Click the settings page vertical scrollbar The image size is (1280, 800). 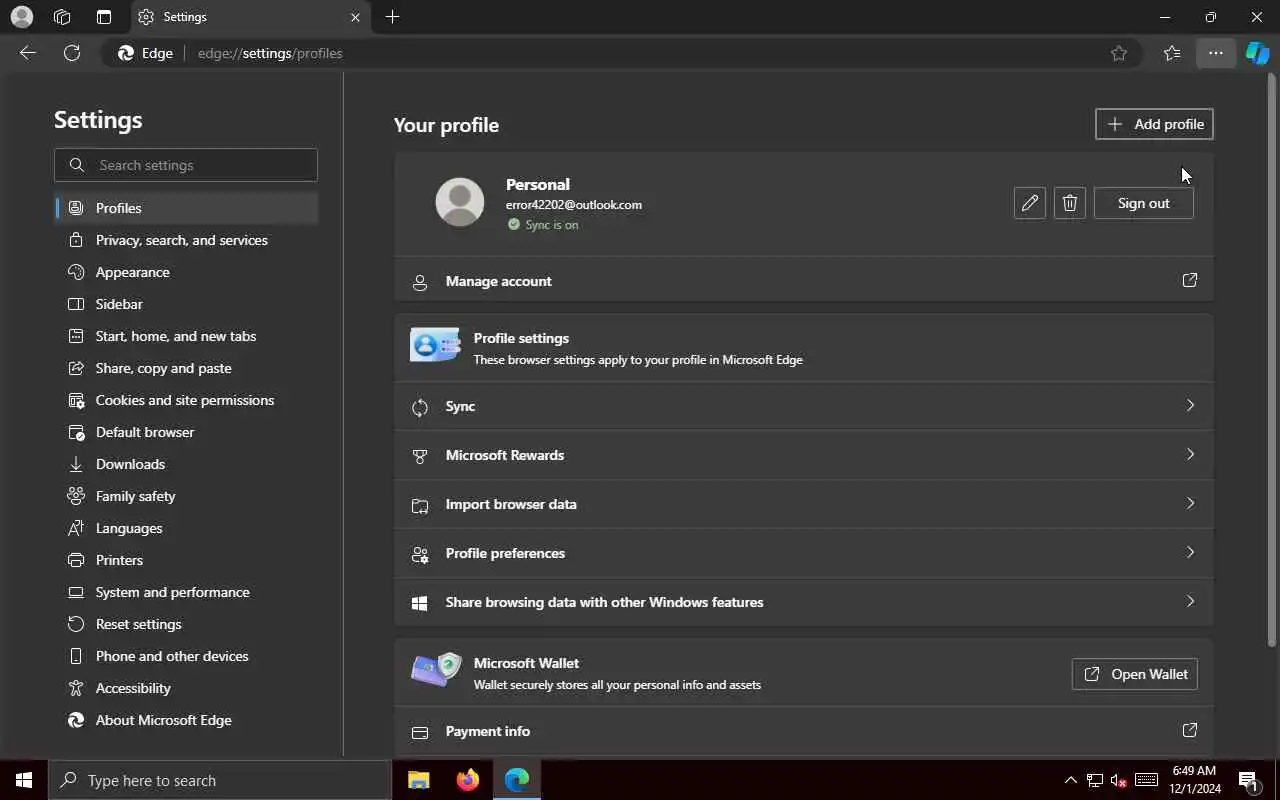pyautogui.click(x=1272, y=360)
